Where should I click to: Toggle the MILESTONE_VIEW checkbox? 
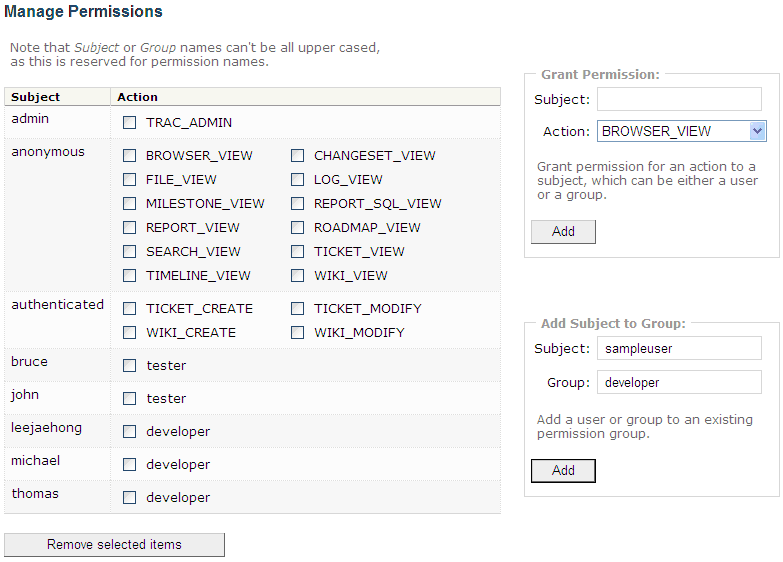click(130, 204)
